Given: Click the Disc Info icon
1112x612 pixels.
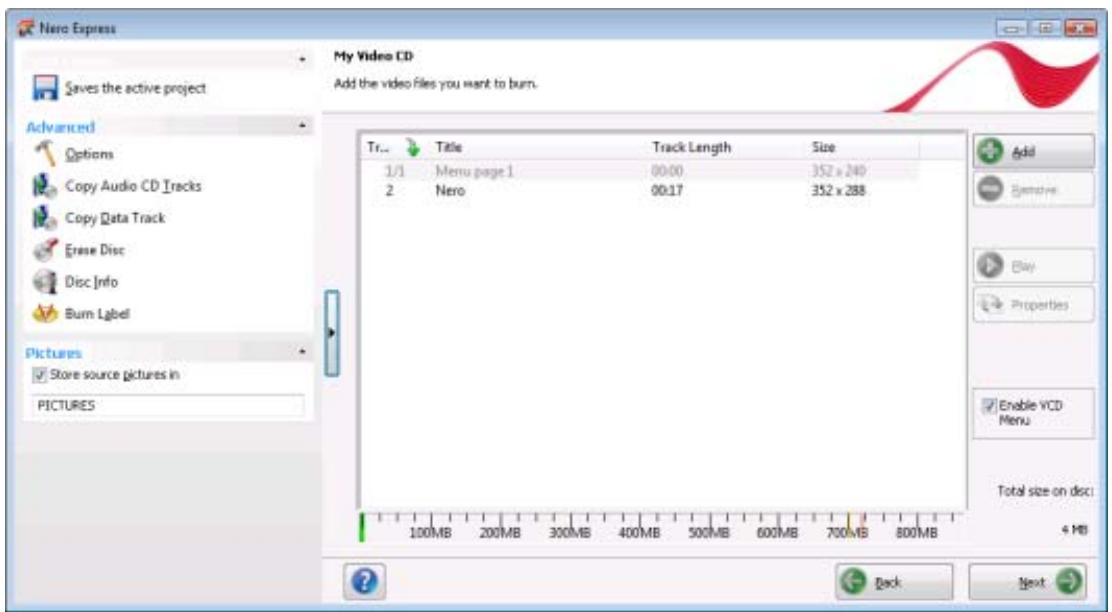Looking at the screenshot, I should (45, 282).
